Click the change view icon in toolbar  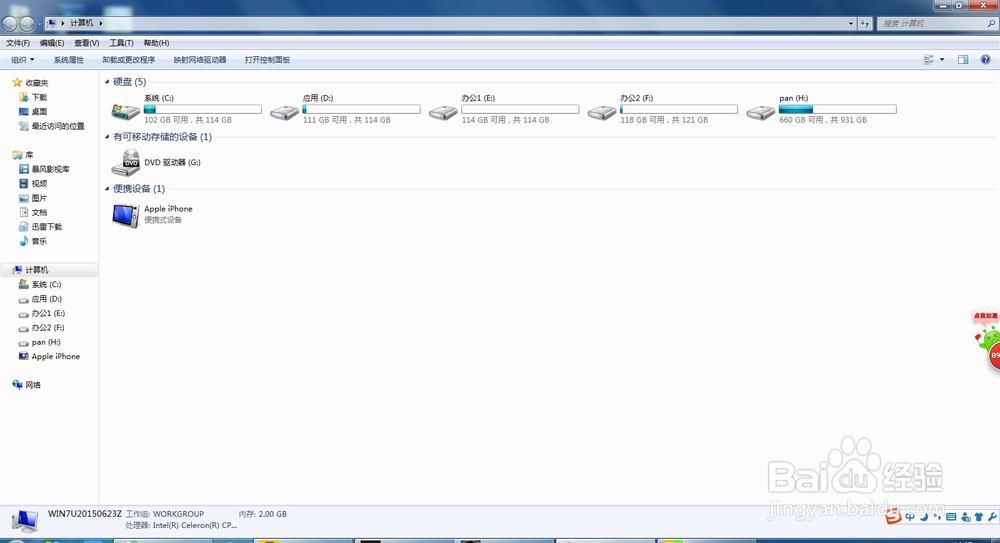pos(929,59)
